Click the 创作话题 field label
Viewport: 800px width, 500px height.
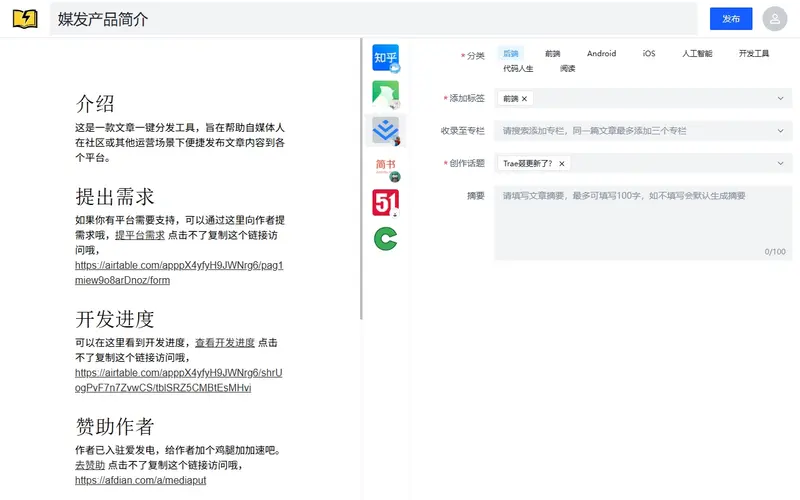click(467, 163)
